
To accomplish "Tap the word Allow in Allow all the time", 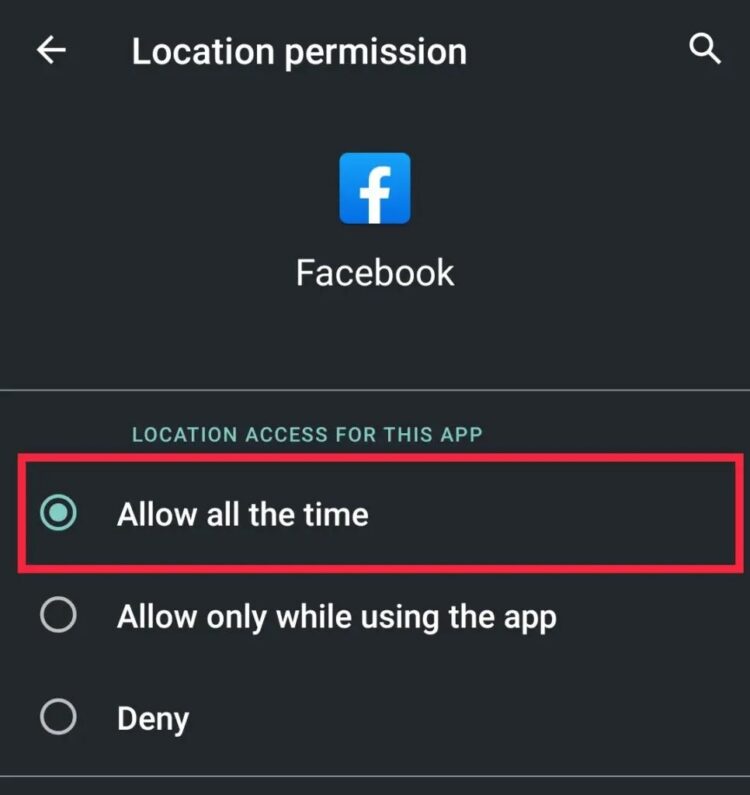I will coord(157,515).
